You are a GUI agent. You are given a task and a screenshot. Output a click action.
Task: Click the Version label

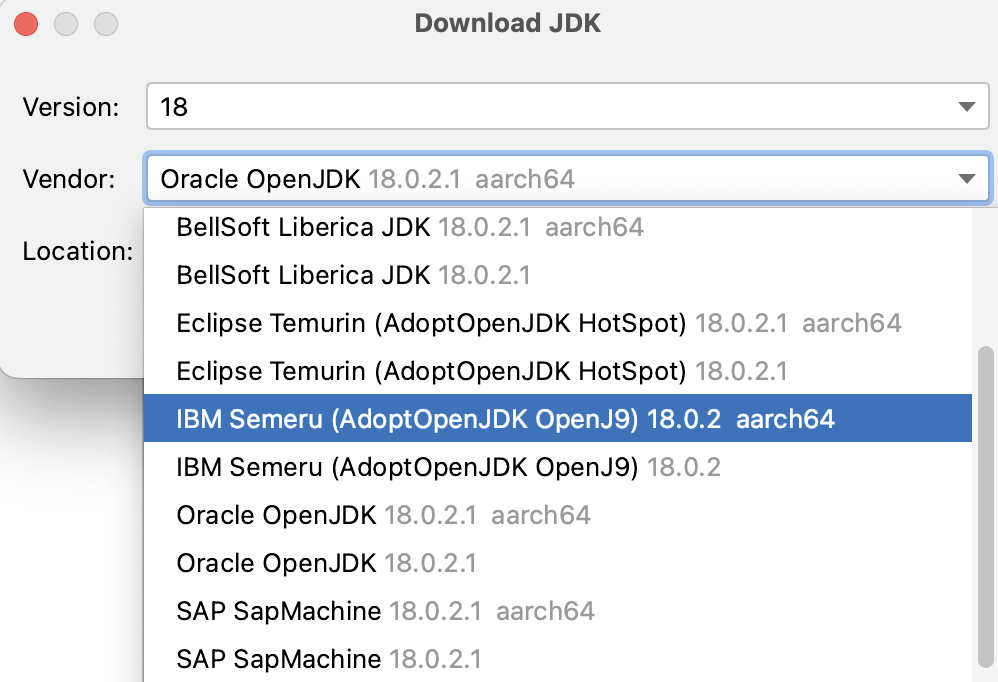(x=71, y=107)
